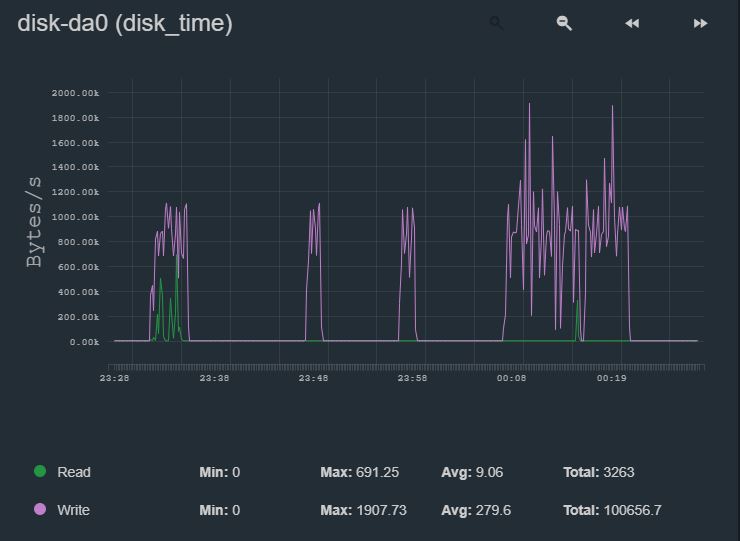The image size is (740, 541).
Task: Toggle the Read series label
Action: (x=74, y=472)
